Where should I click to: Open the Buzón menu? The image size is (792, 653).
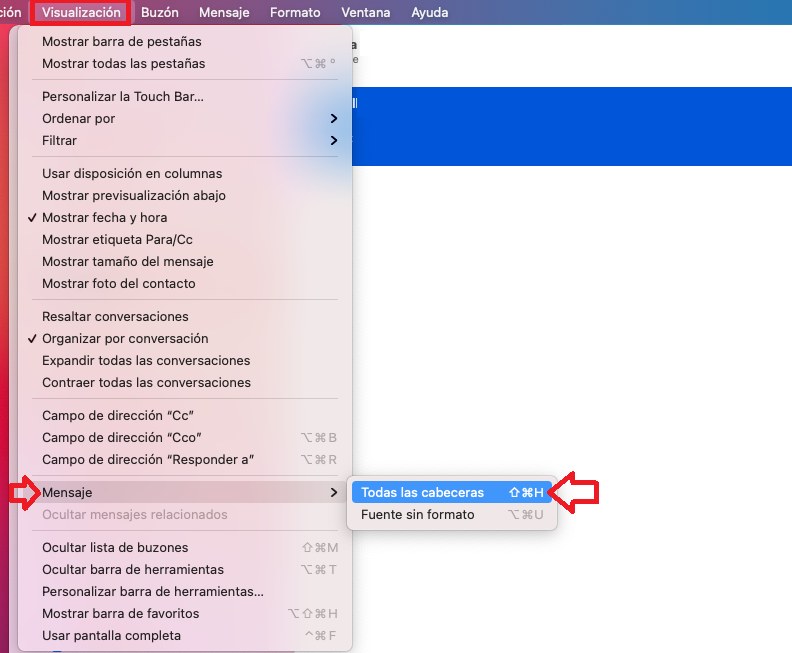160,12
